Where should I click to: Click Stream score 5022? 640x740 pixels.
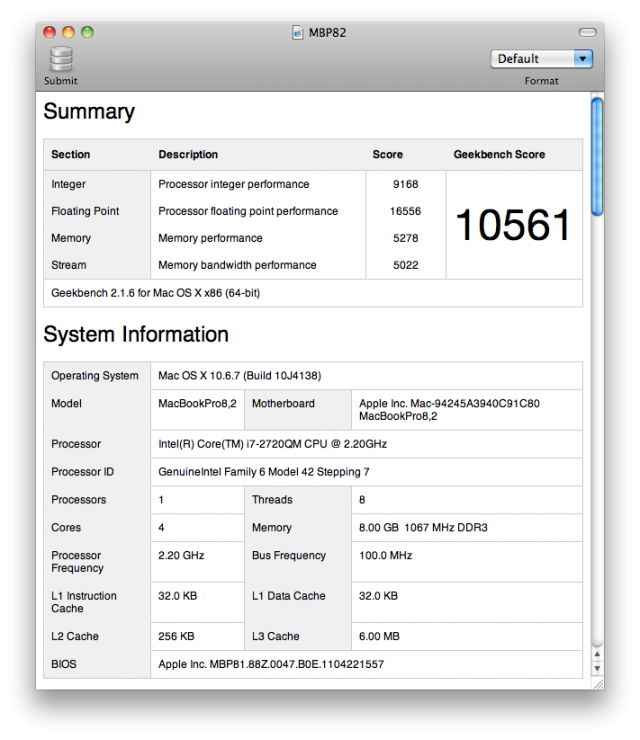[x=405, y=265]
